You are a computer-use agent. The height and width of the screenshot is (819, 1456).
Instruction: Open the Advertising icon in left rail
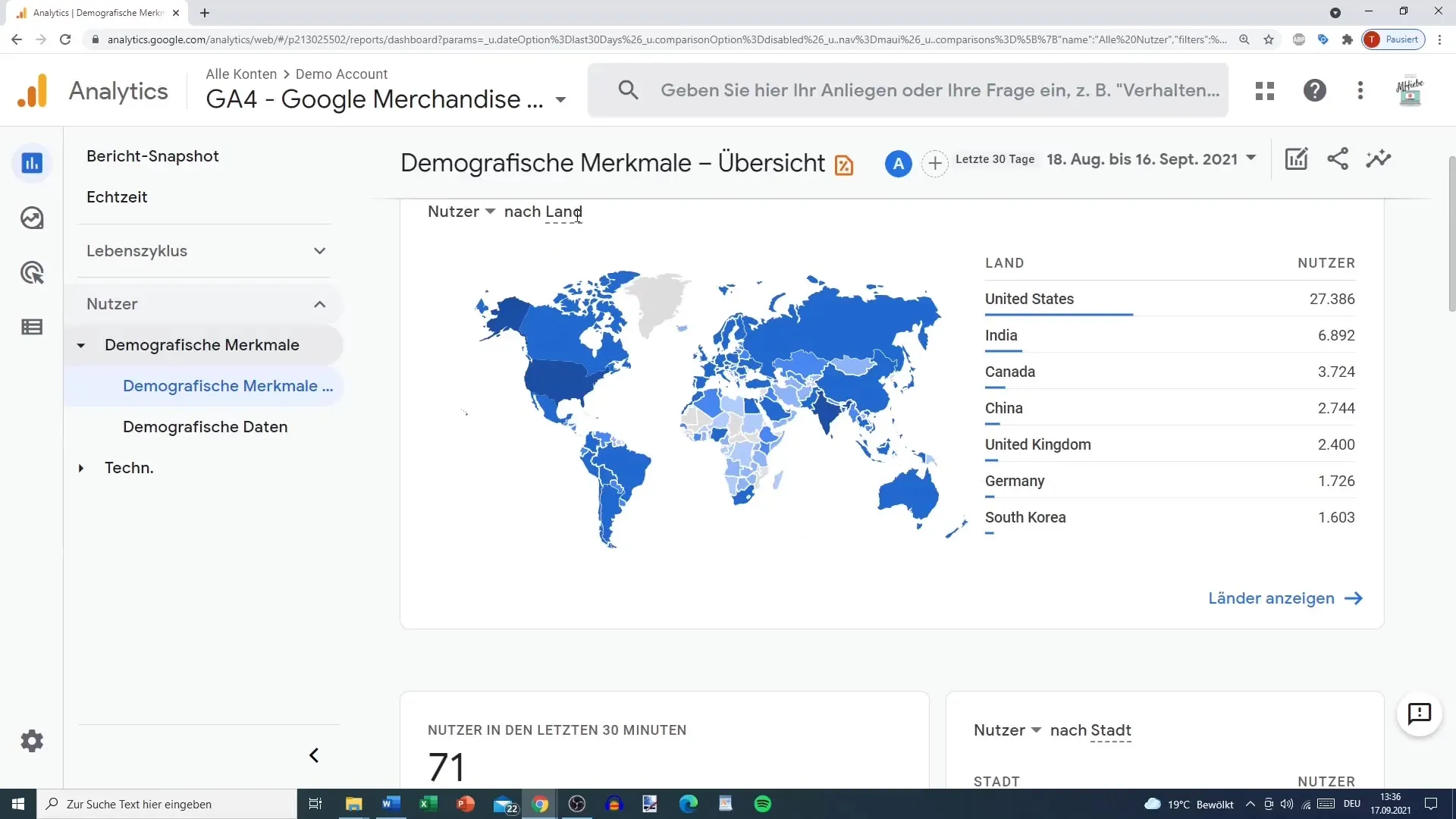pos(32,273)
